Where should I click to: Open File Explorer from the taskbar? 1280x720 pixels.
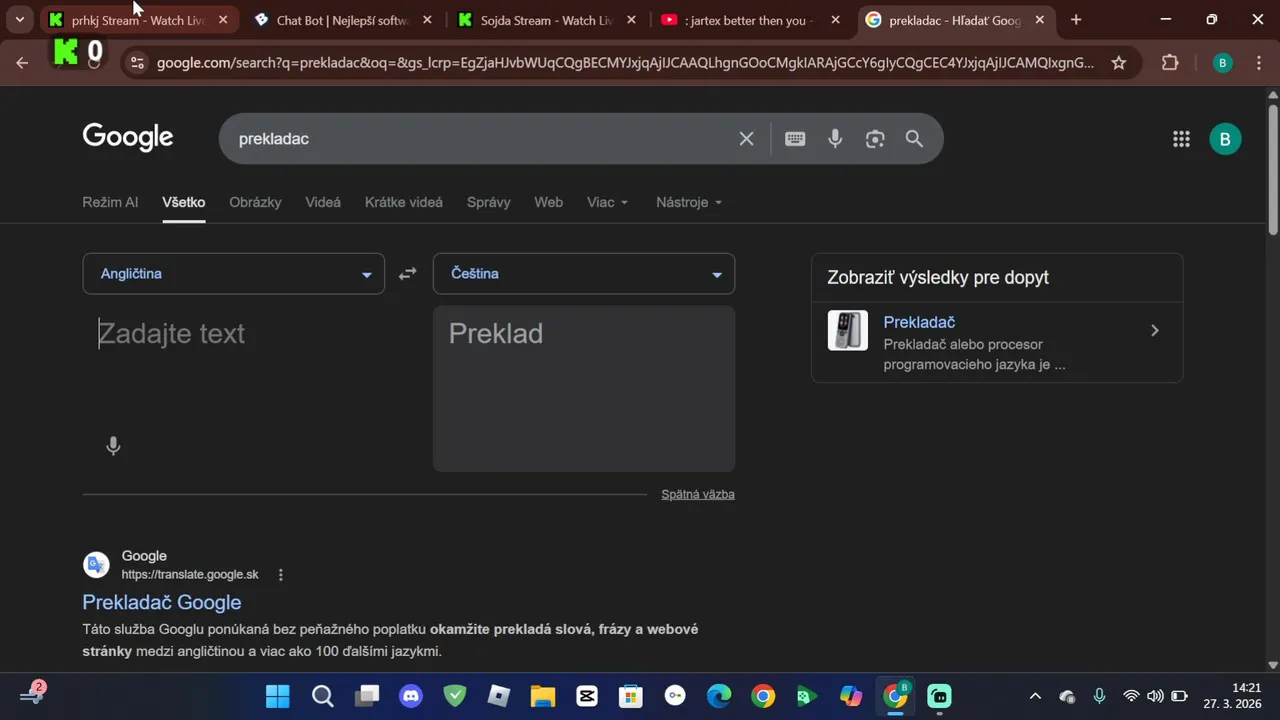(542, 696)
